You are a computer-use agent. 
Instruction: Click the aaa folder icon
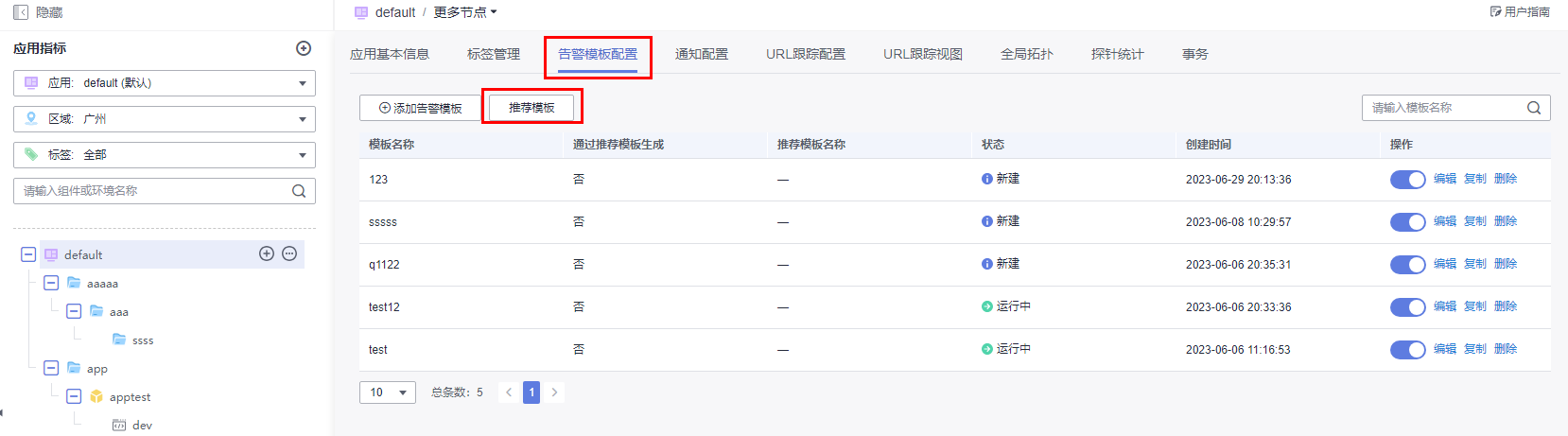[96, 311]
